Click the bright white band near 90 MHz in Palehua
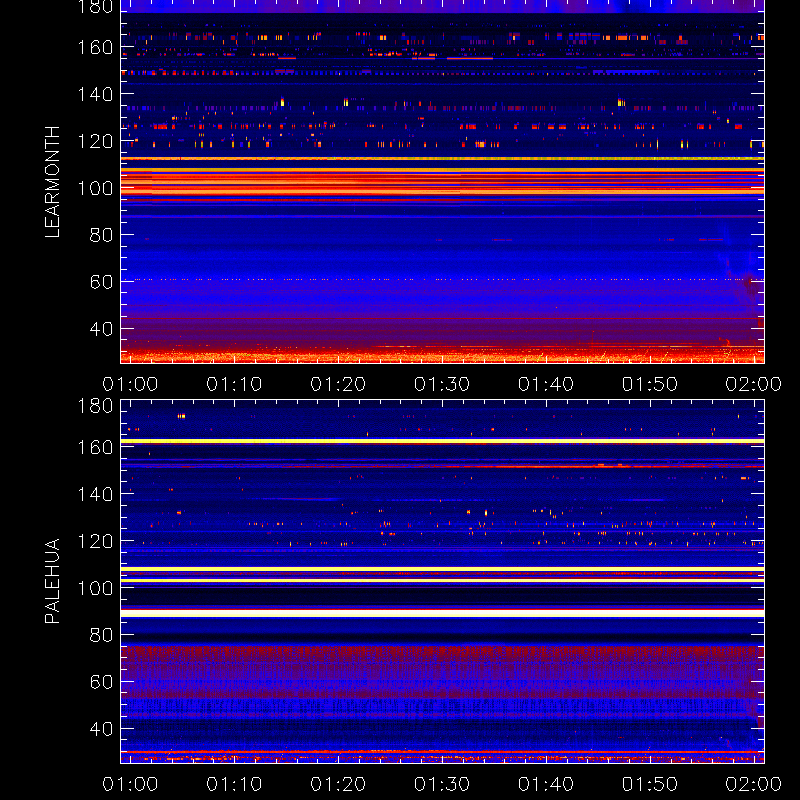Image resolution: width=800 pixels, height=800 pixels. coord(442,613)
